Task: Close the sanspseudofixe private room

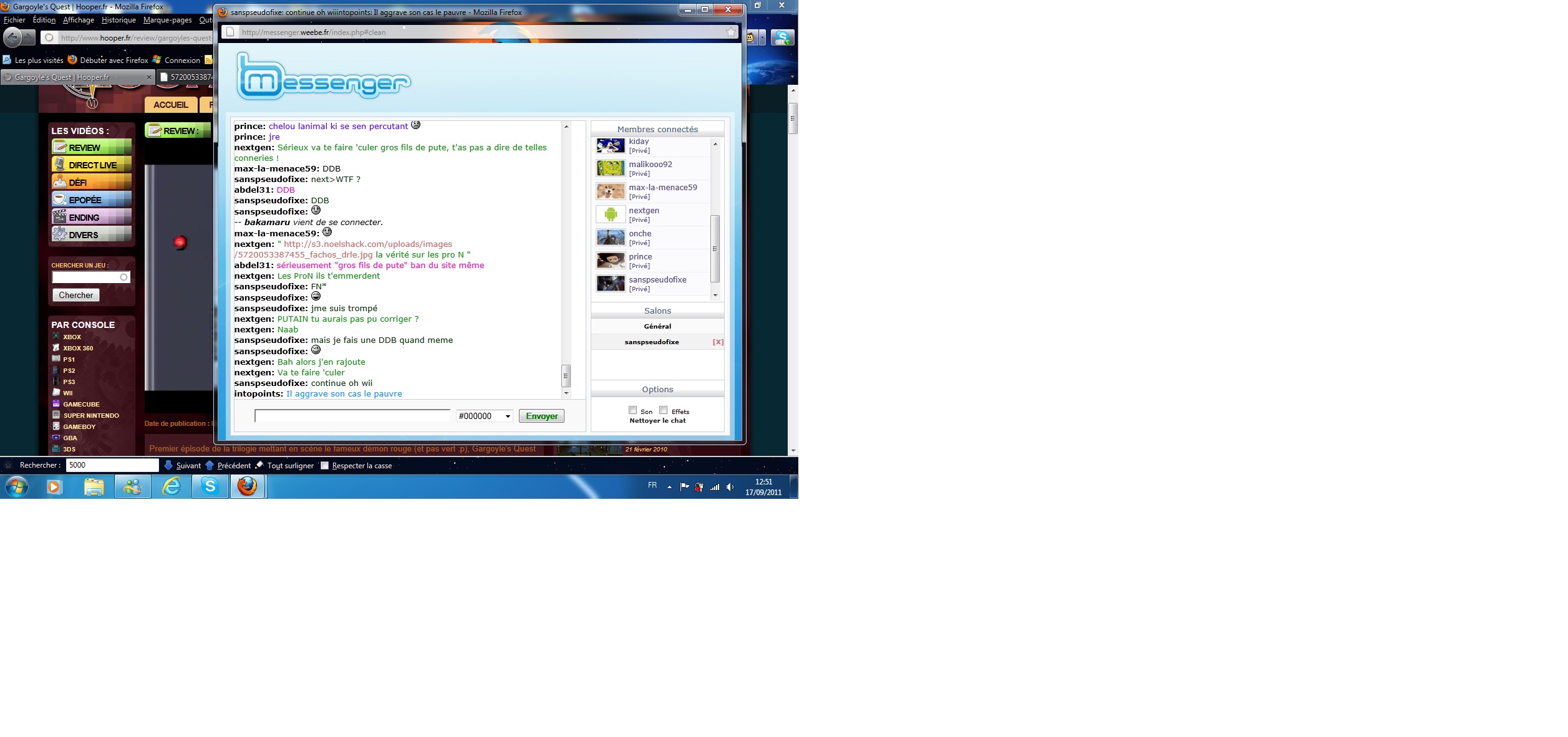Action: [718, 342]
